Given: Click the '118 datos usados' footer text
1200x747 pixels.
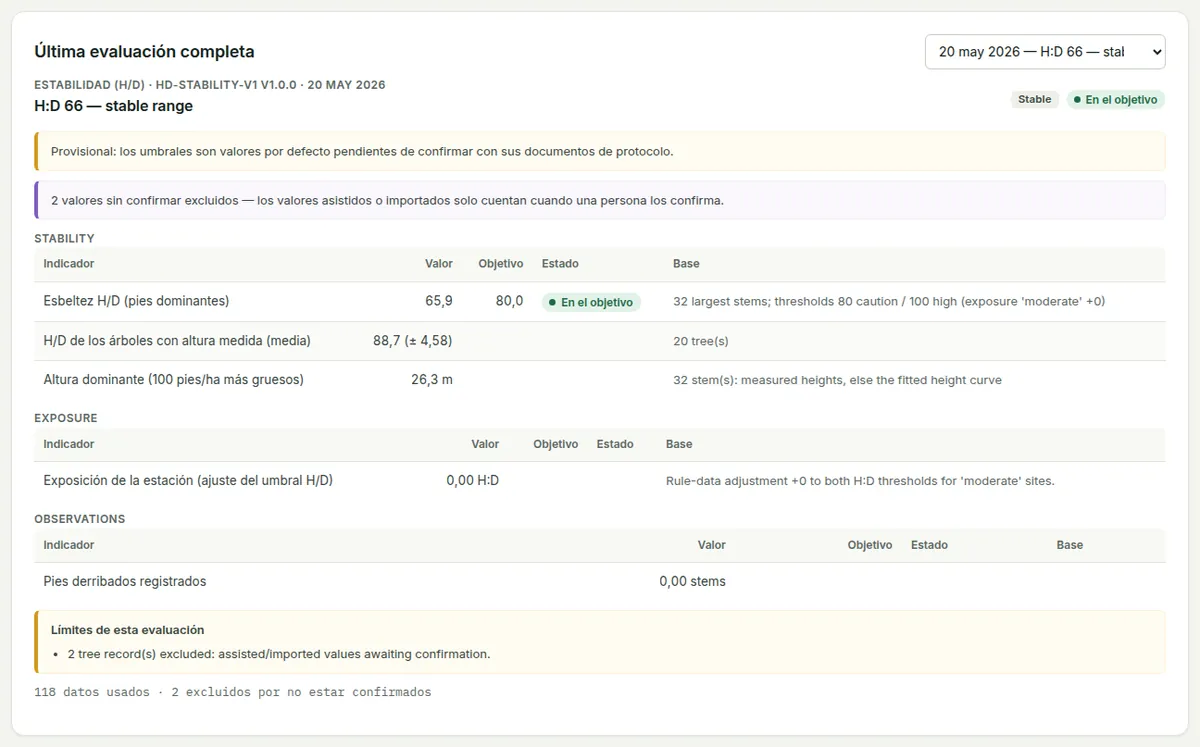Looking at the screenshot, I should tap(92, 692).
